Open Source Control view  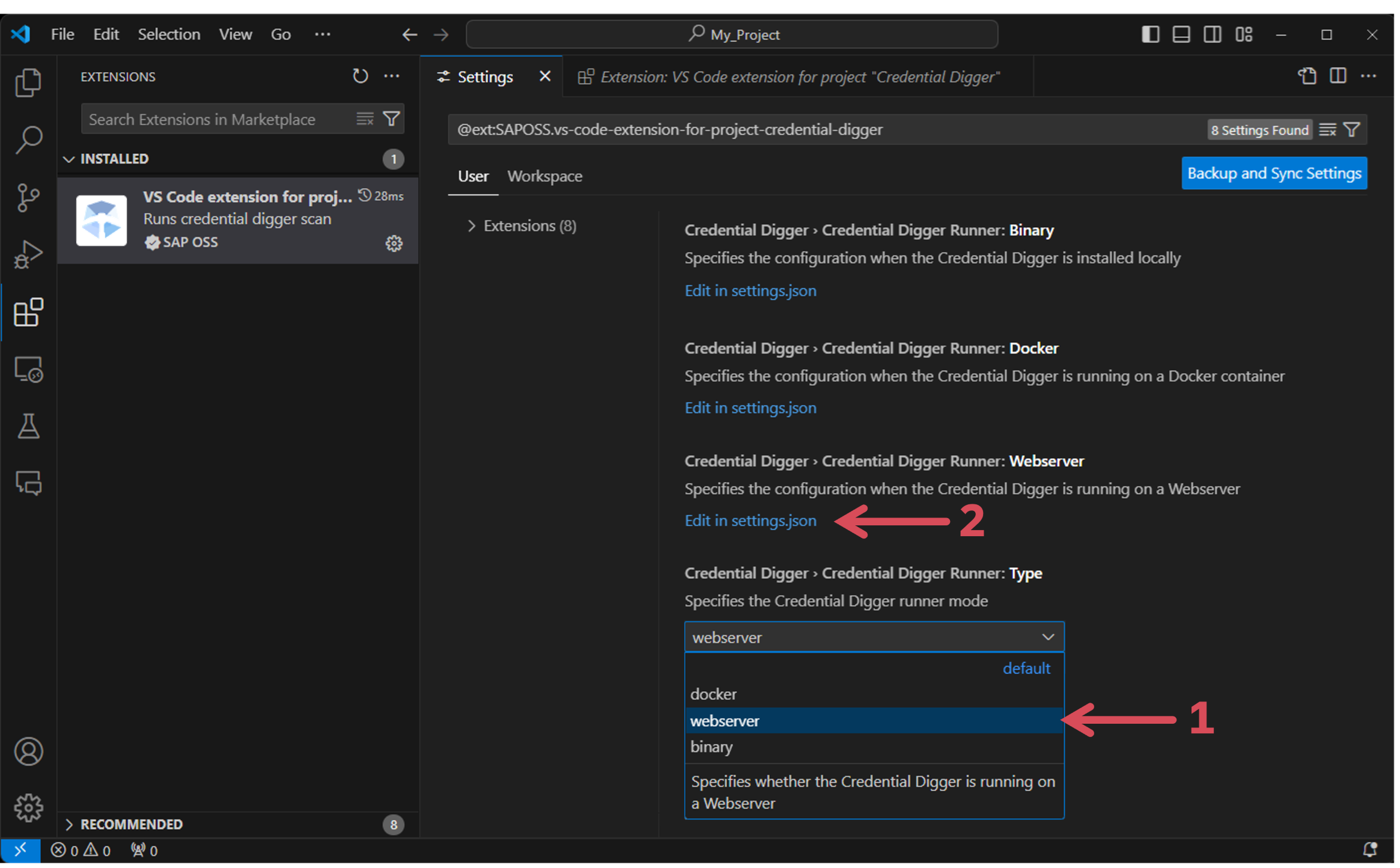point(28,197)
